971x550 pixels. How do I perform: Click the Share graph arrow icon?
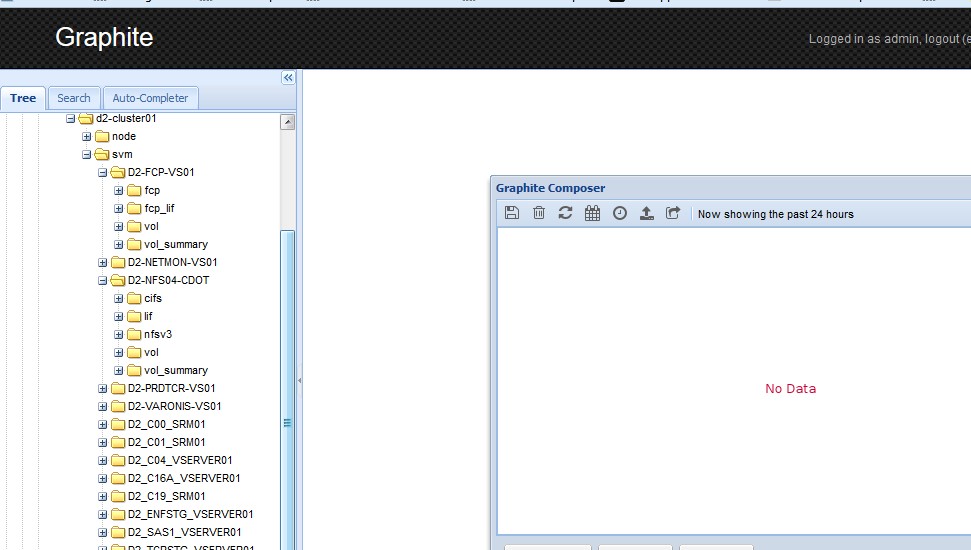pyautogui.click(x=673, y=213)
